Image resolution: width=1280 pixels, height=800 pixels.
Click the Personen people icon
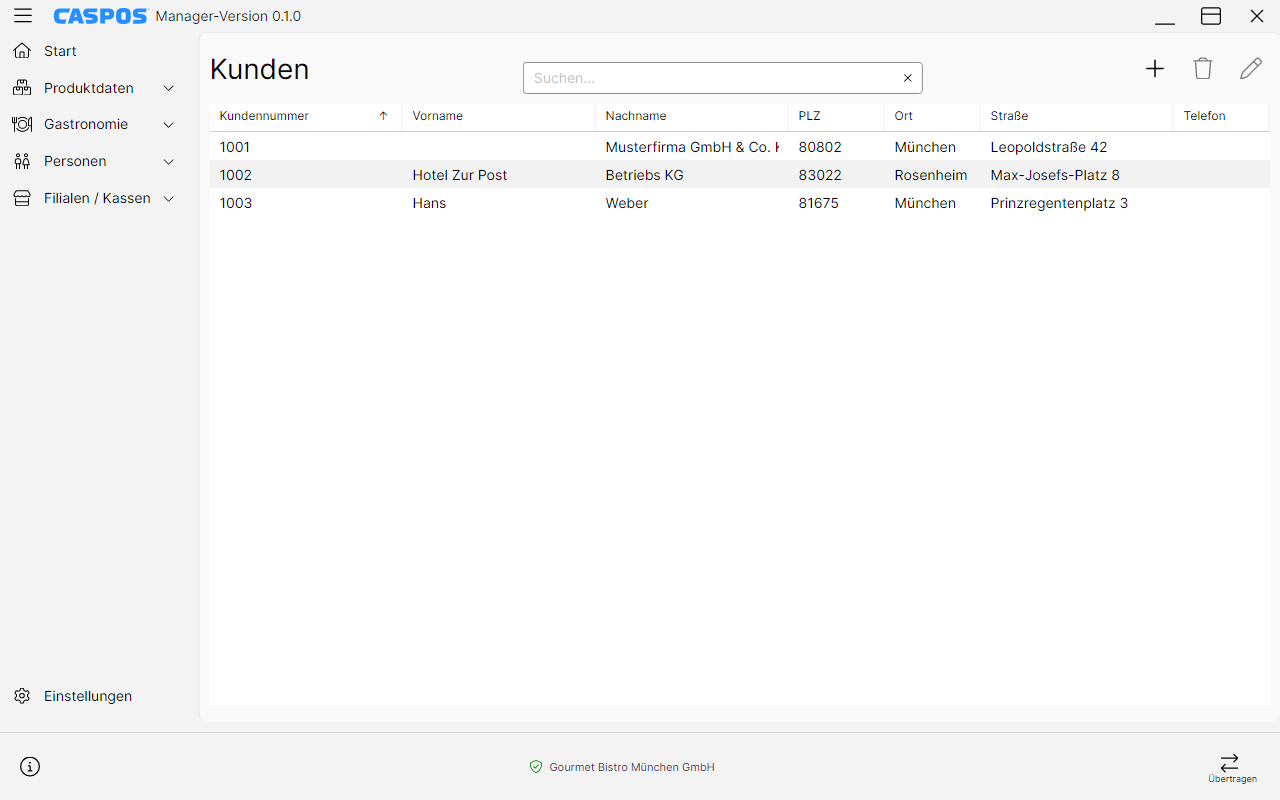[22, 161]
